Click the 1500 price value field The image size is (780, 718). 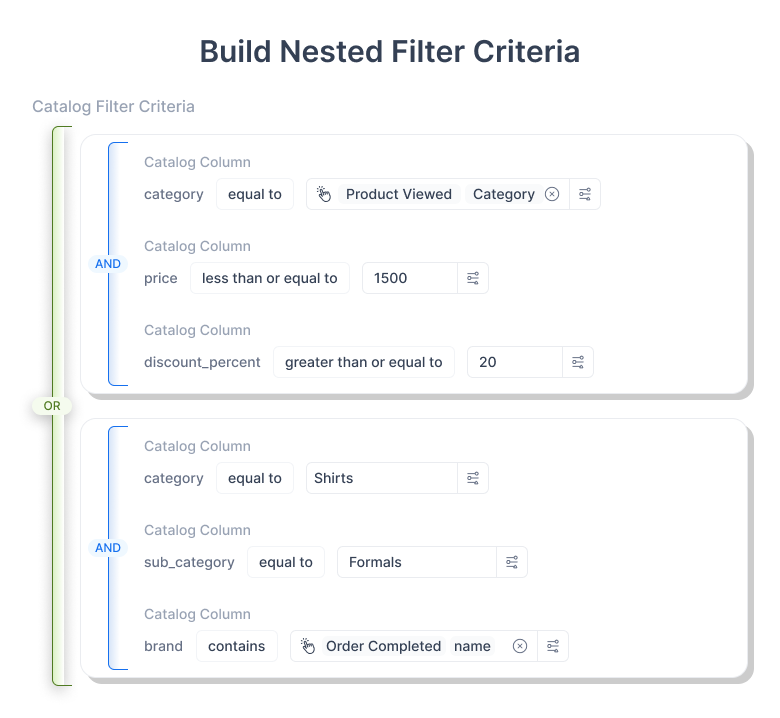point(410,278)
